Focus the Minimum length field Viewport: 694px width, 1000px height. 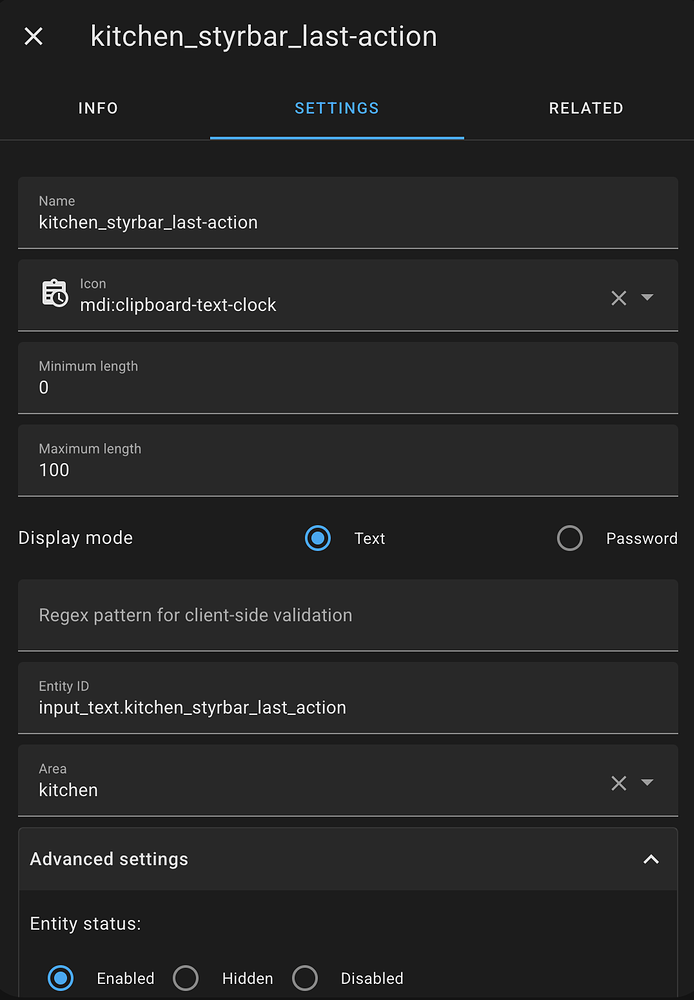click(348, 387)
